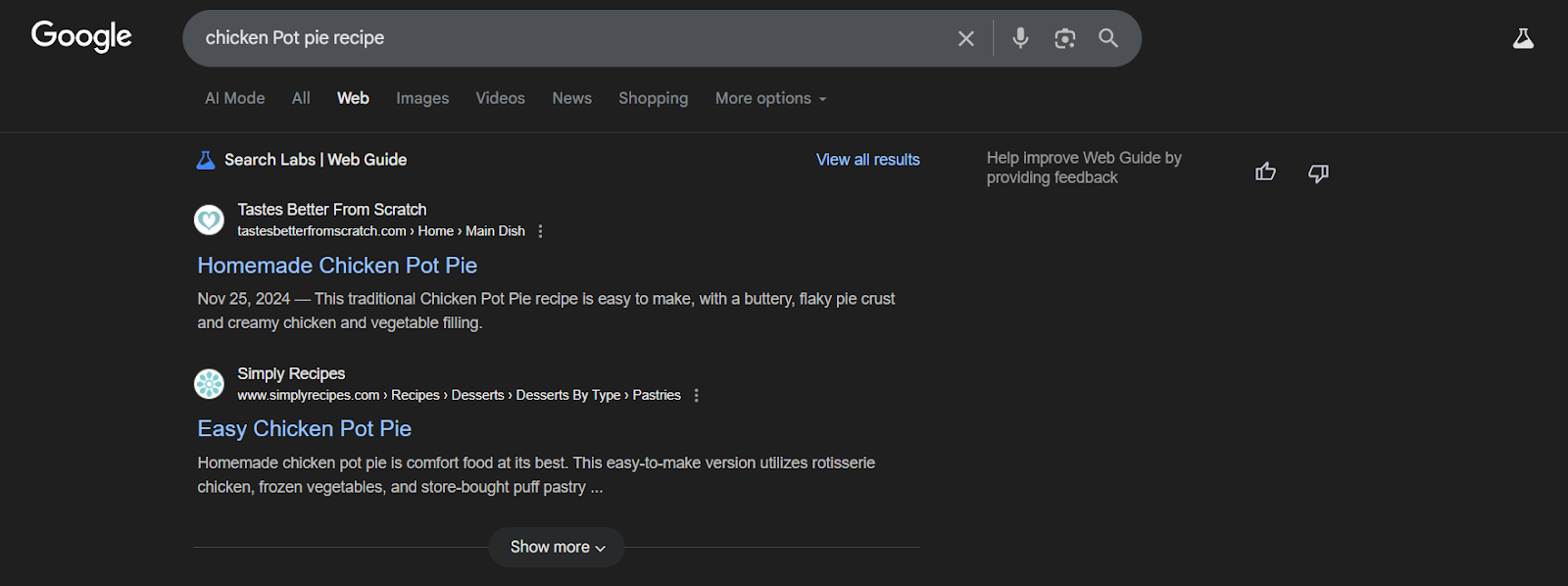Open the Shopping tab
1568x586 pixels.
coord(654,98)
